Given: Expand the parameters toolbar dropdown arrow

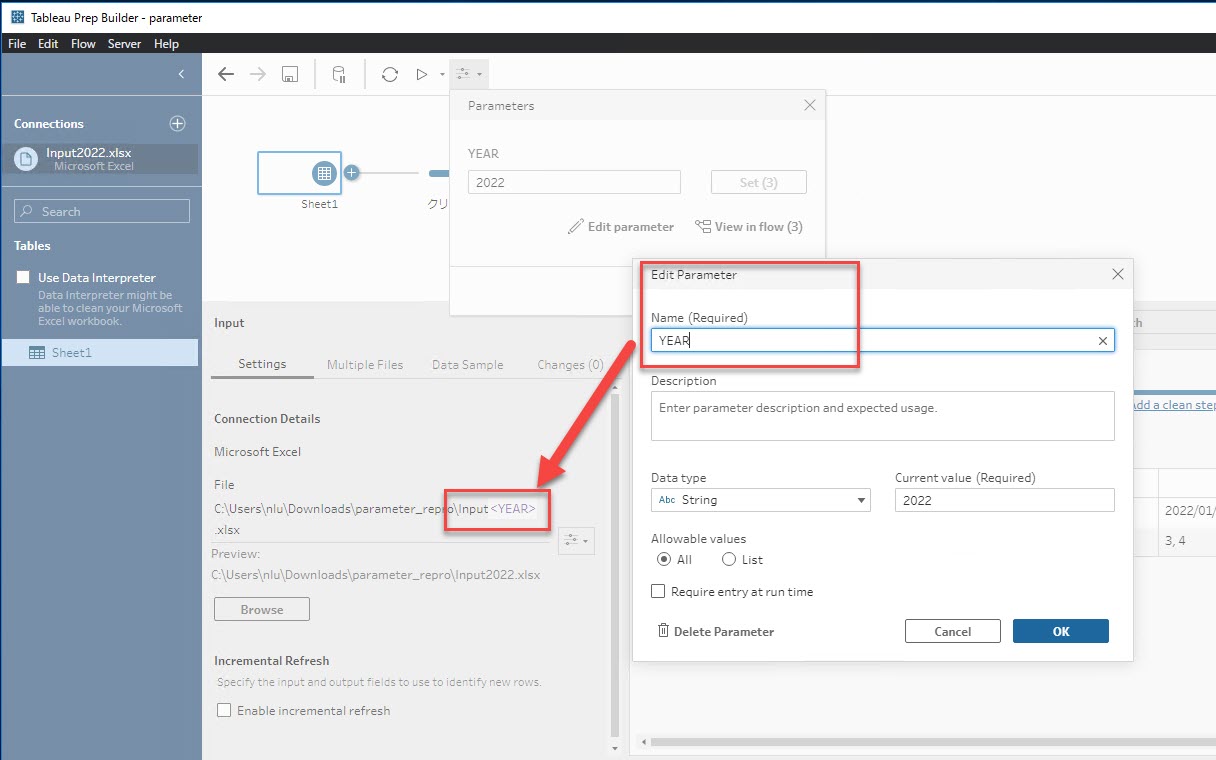Looking at the screenshot, I should tap(480, 75).
